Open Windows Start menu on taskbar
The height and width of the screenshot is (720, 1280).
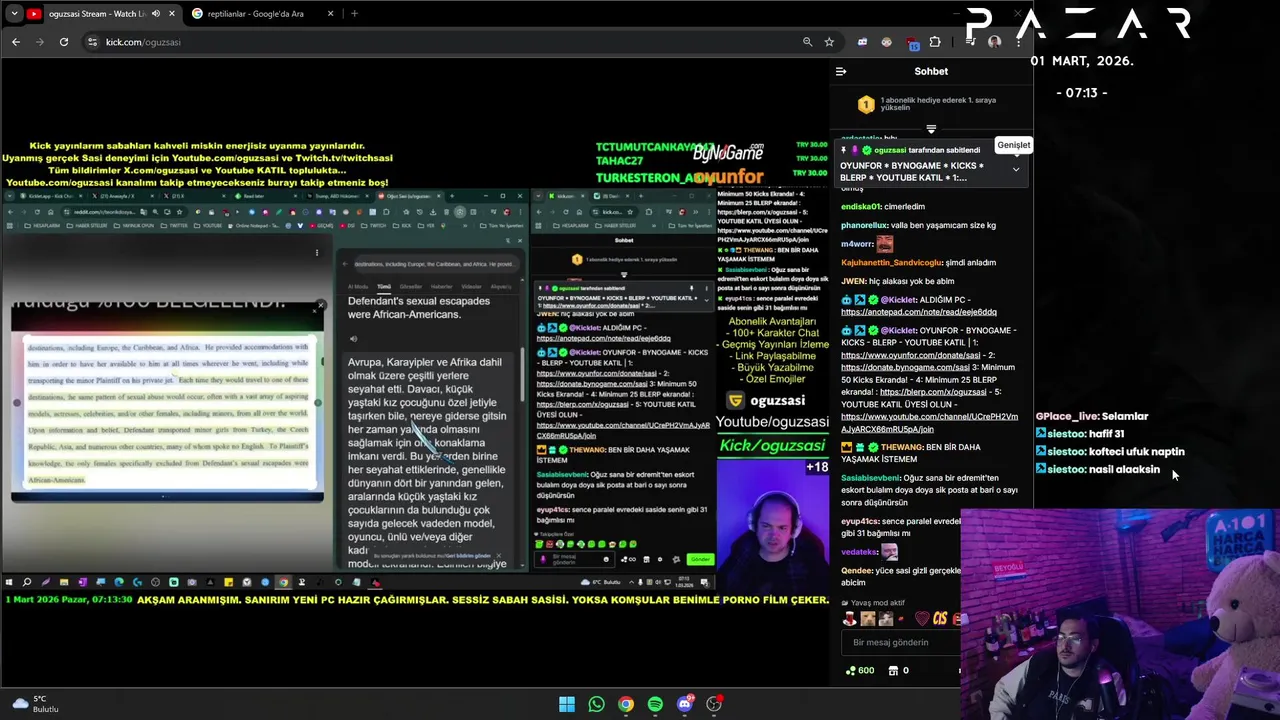[x=567, y=704]
